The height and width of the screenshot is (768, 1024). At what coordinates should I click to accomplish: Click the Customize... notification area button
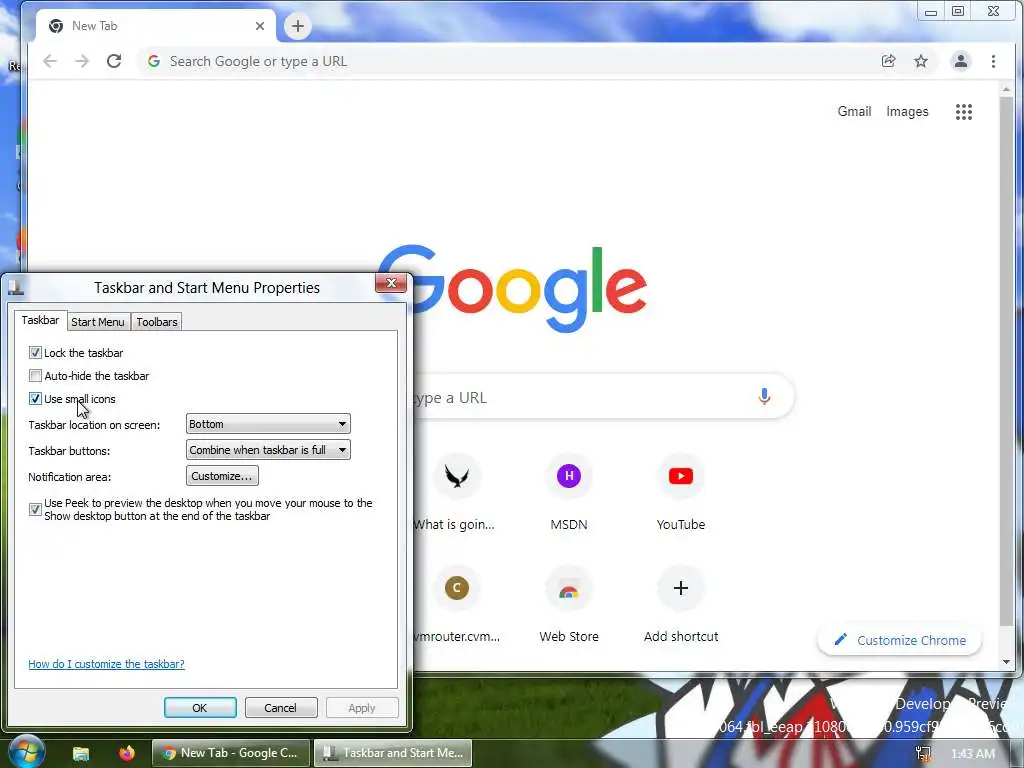[222, 476]
